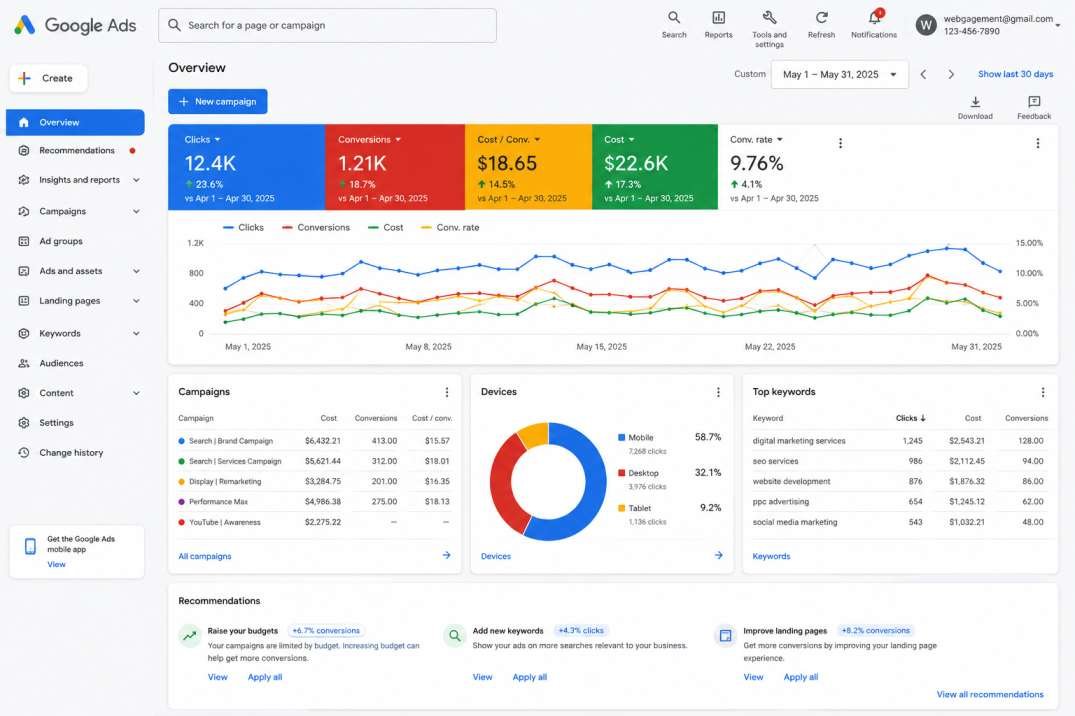Click the New campaign button
The height and width of the screenshot is (716, 1075).
[217, 102]
